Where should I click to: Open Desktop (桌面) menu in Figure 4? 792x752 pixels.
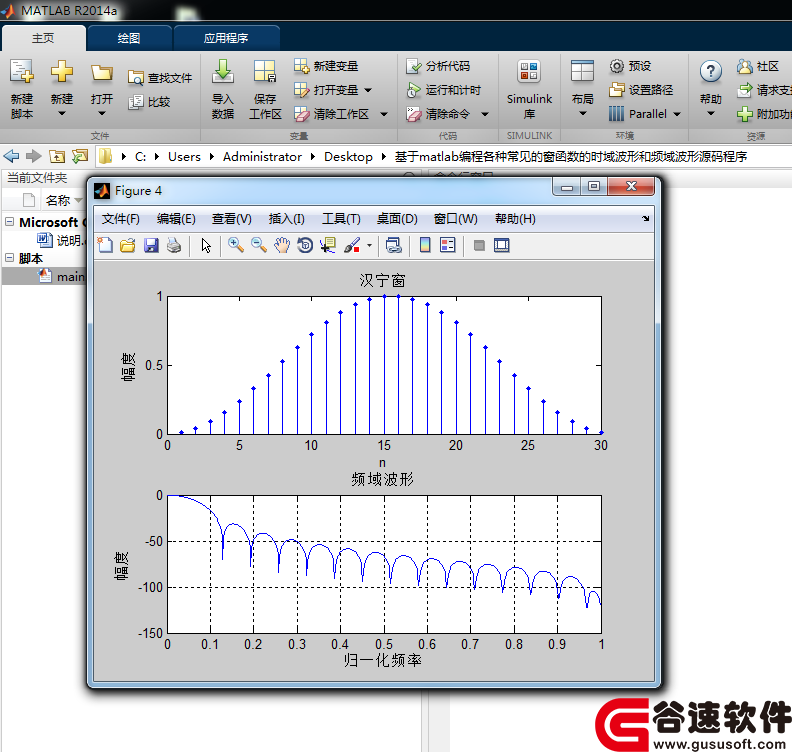pyautogui.click(x=397, y=219)
